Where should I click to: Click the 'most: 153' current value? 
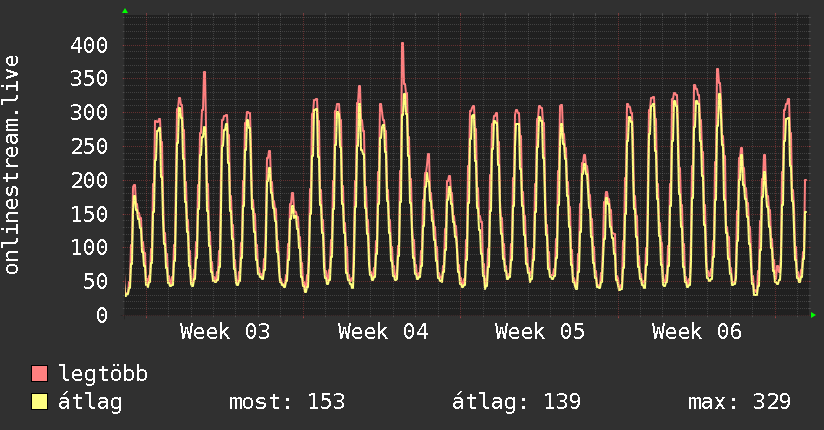(x=287, y=403)
